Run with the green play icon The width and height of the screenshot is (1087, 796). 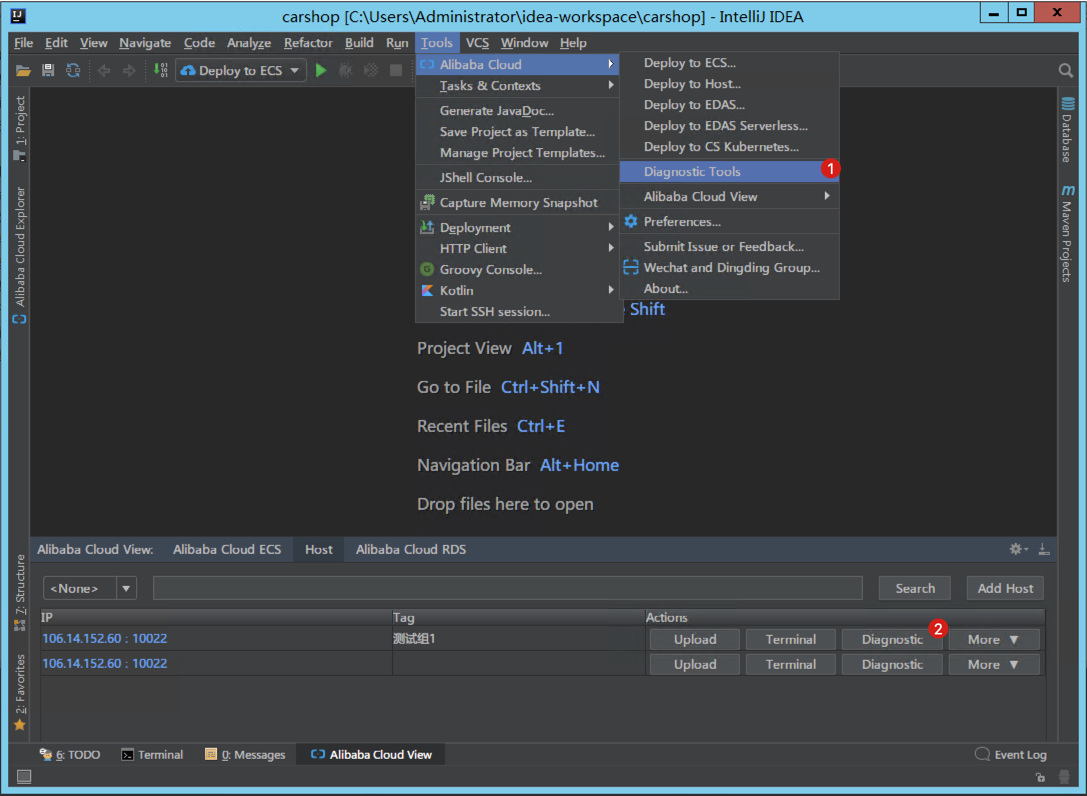pyautogui.click(x=321, y=70)
